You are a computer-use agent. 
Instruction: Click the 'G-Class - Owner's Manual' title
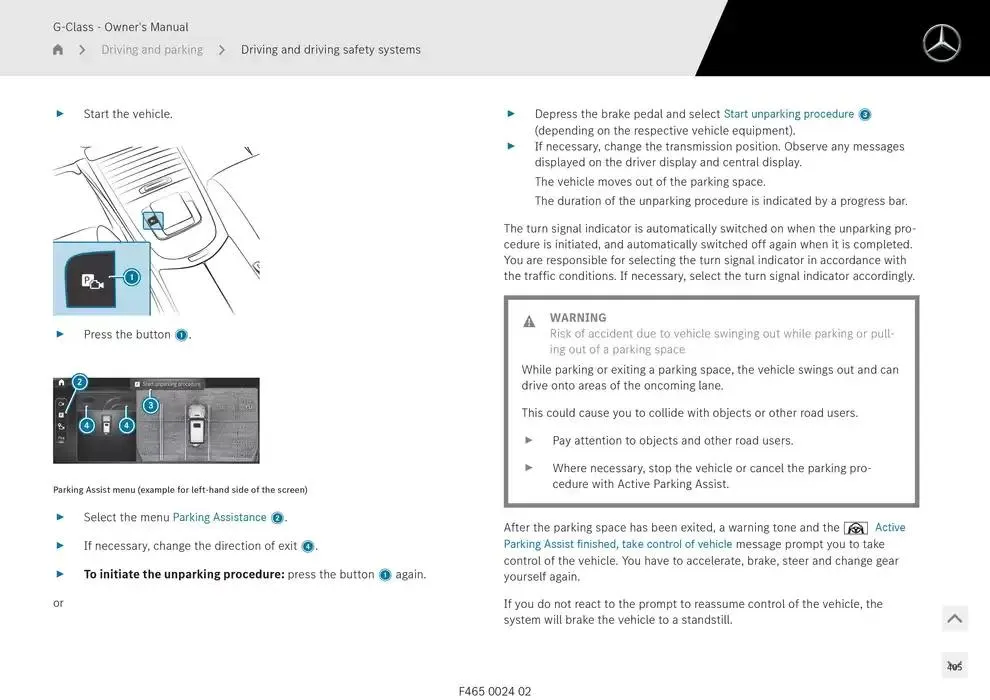coord(120,27)
